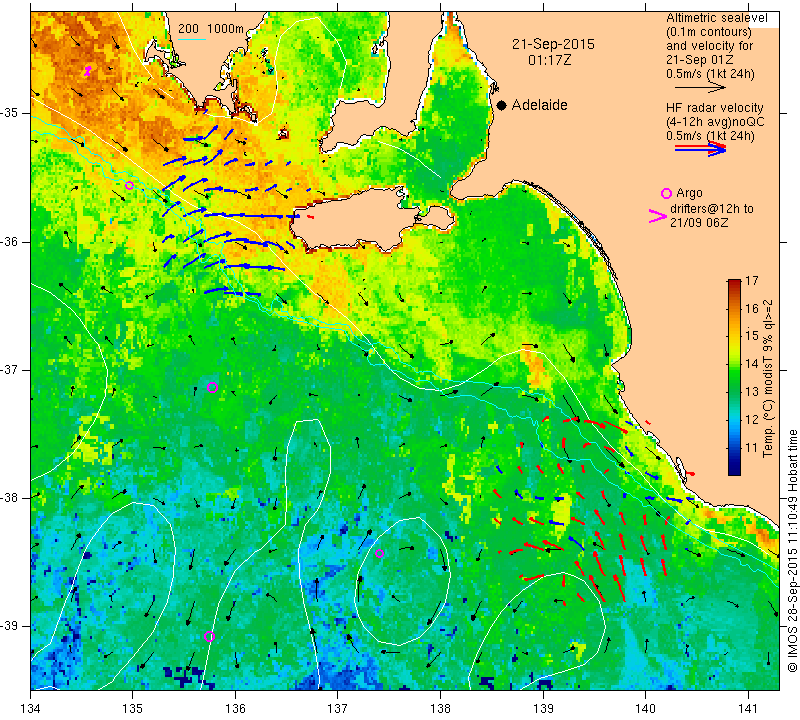The height and width of the screenshot is (720, 800).
Task: Click the -38 latitude axis label
Action: click(x=10, y=498)
